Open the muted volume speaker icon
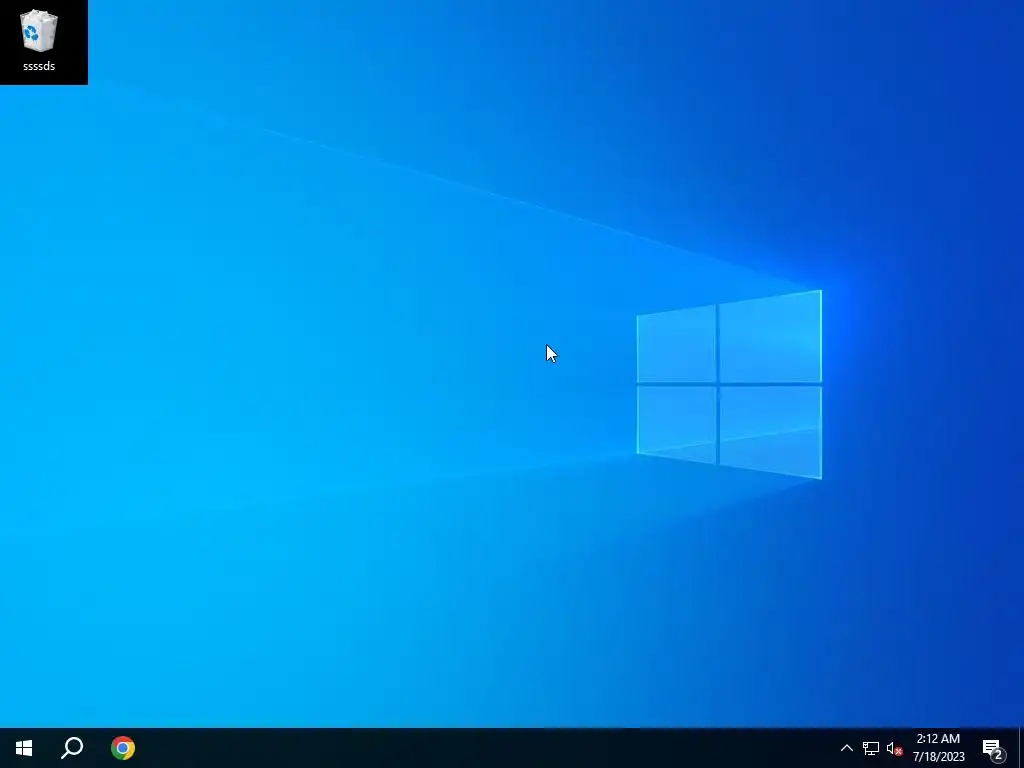Screen dimensions: 1024x768 pos(894,748)
